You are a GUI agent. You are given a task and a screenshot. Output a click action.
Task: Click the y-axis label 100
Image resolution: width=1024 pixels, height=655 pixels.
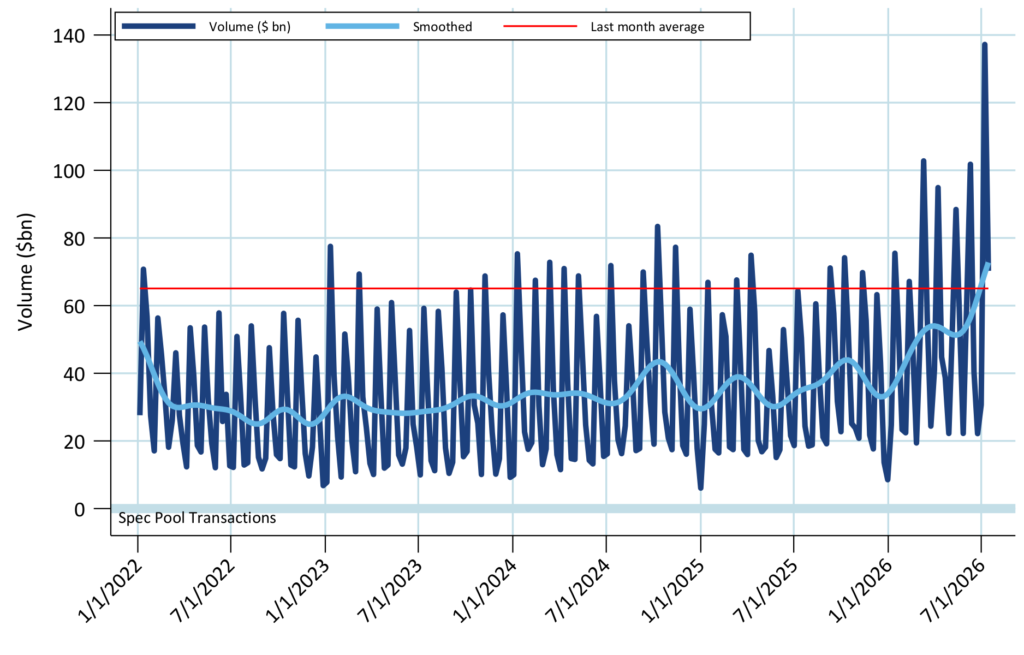coord(69,171)
